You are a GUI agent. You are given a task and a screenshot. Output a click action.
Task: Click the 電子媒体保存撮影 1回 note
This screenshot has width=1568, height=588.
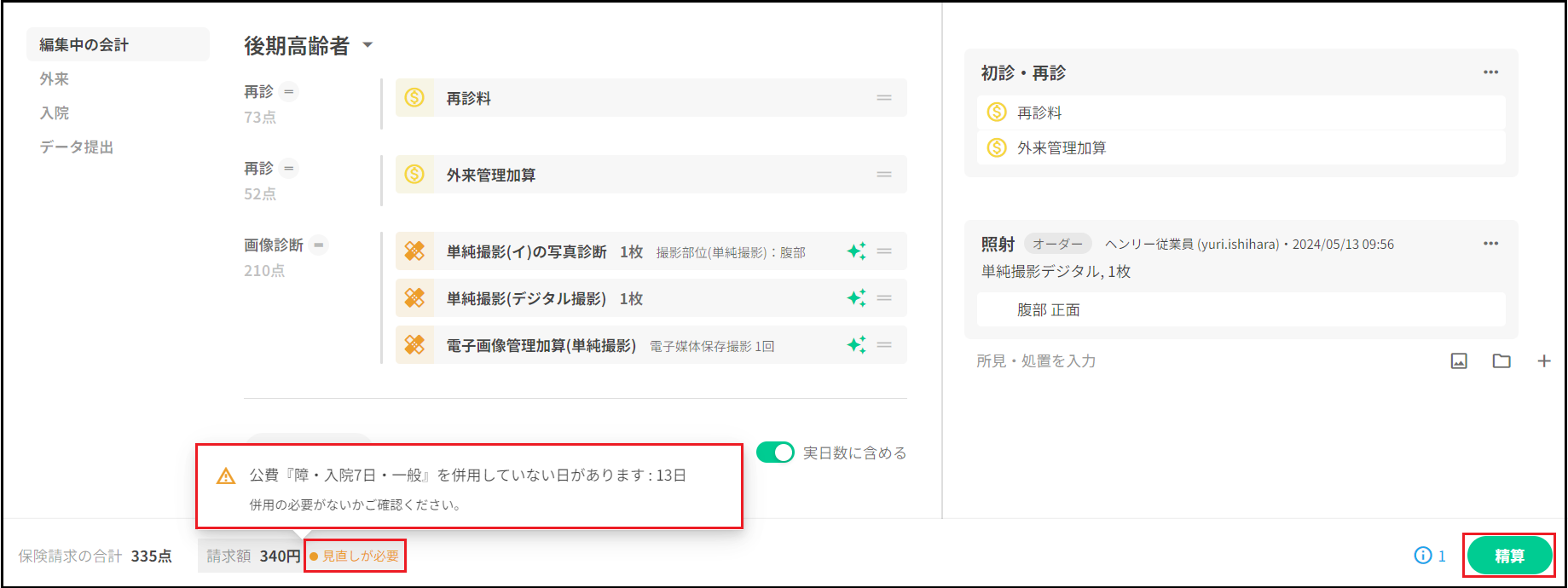click(712, 346)
